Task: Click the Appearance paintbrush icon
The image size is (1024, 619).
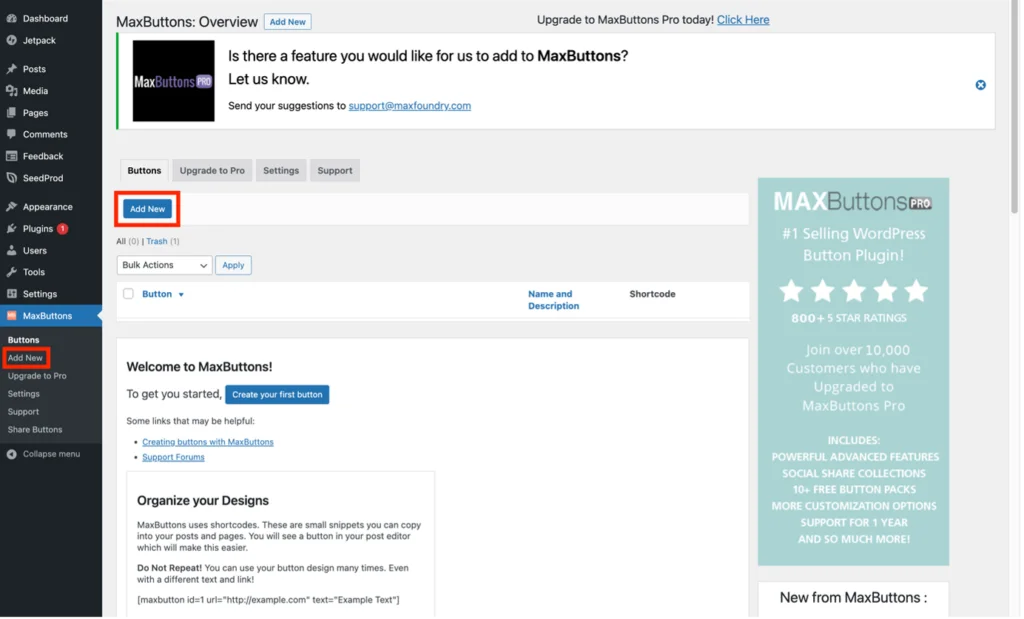Action: 11,206
